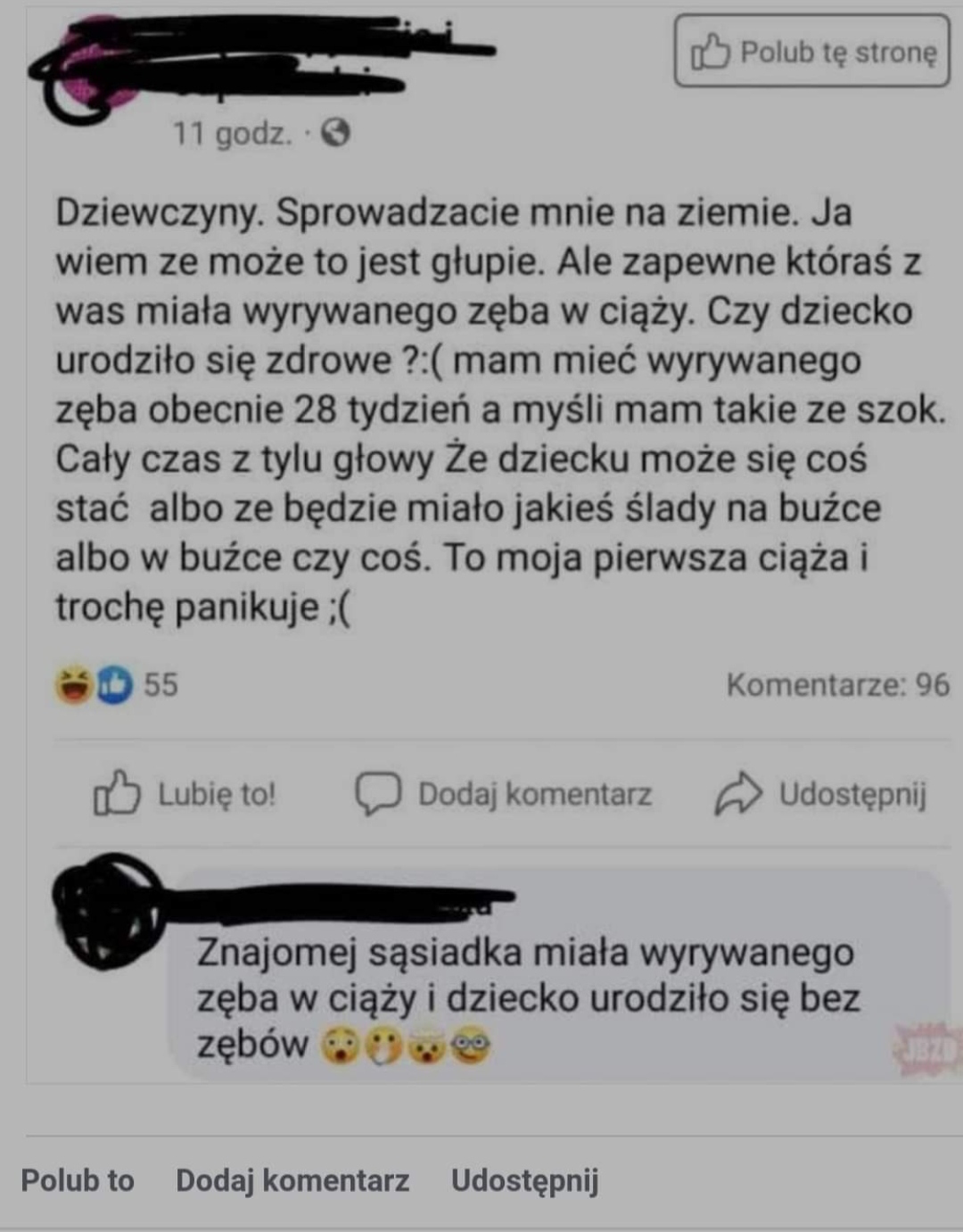Click the blue like reaction icon
The width and height of the screenshot is (963, 1232).
point(114,685)
